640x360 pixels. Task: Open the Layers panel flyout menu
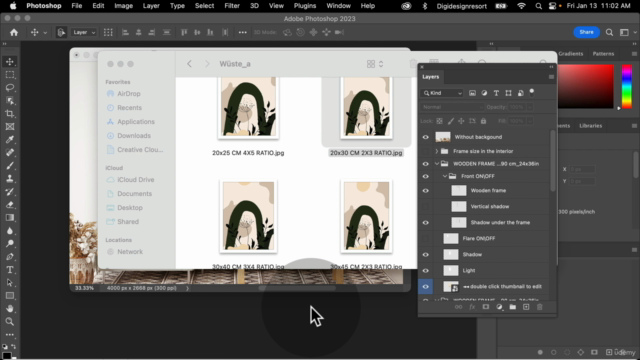pyautogui.click(x=551, y=77)
